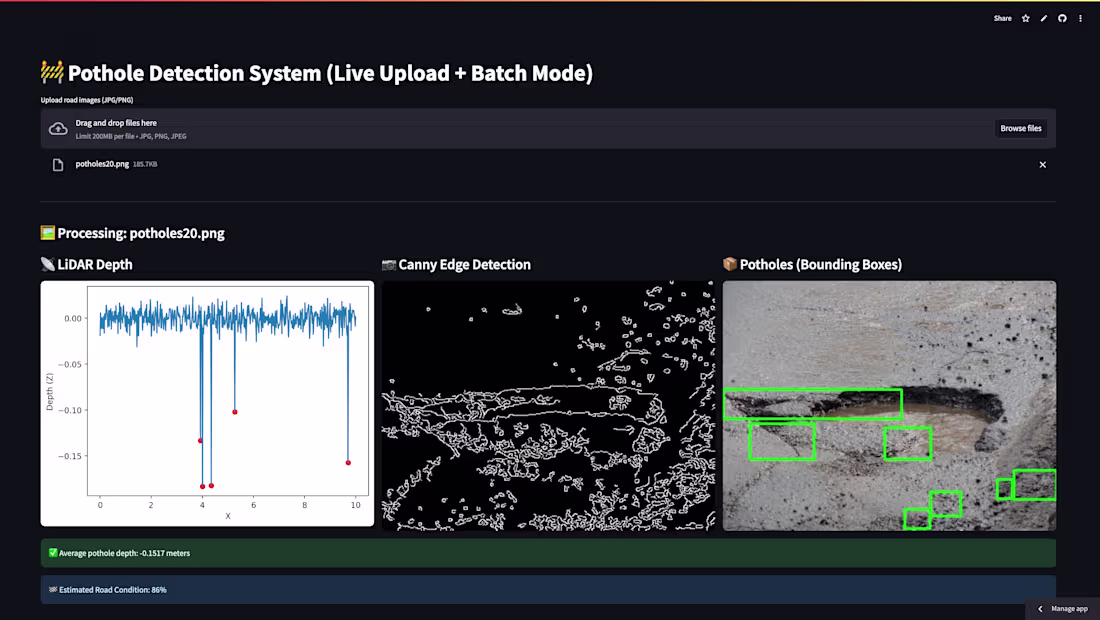
Task: View the project on GitHub icon
Action: point(1062,18)
